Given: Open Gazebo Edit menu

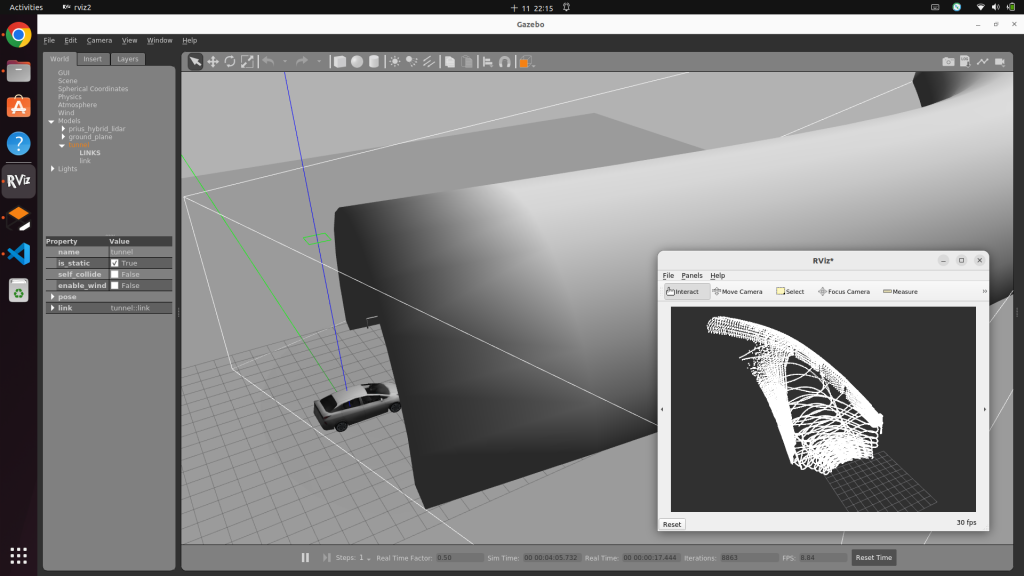Looking at the screenshot, I should click(71, 40).
